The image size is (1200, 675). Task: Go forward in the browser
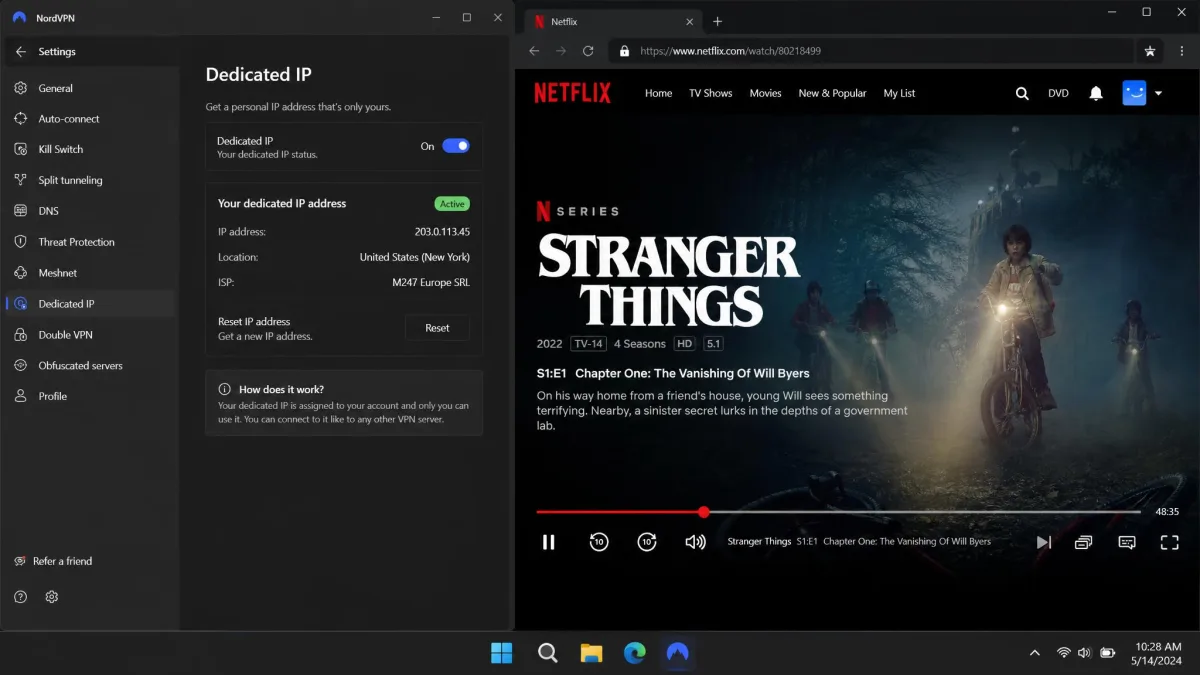[561, 51]
